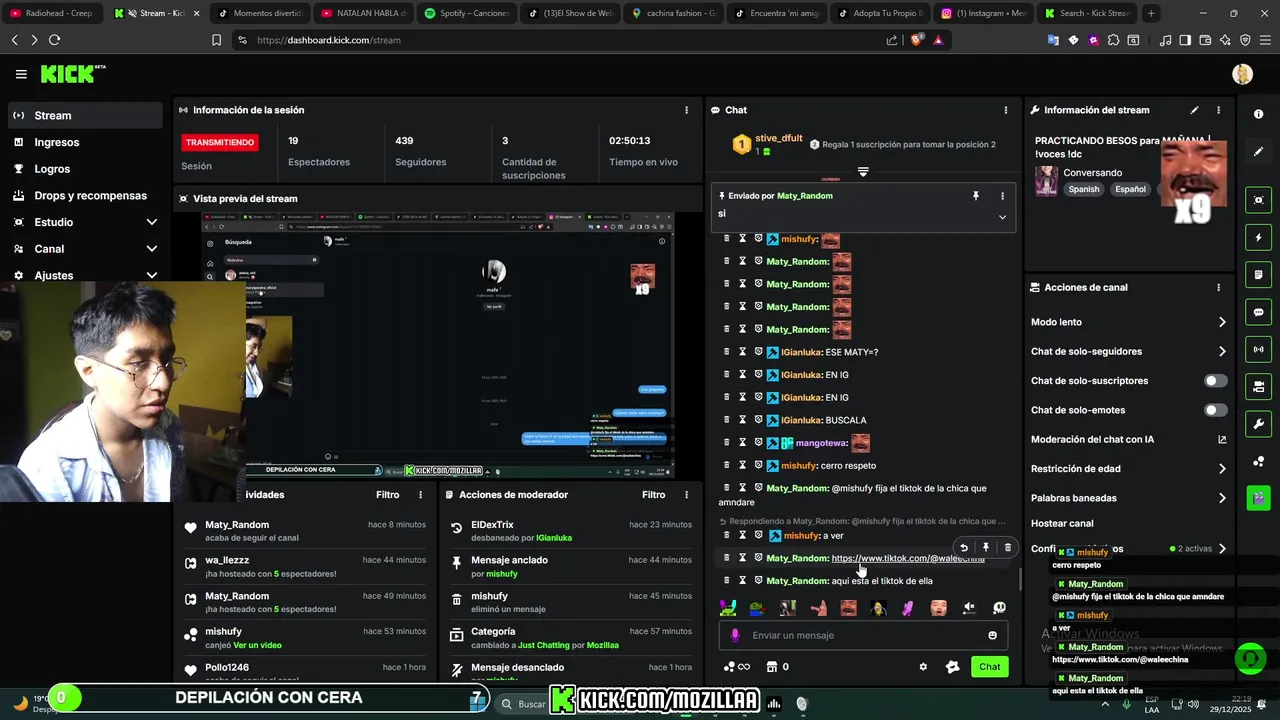Viewport: 1280px width, 720px height.
Task: Open Chat de solo-seguidores options arrow
Action: pyautogui.click(x=1222, y=351)
